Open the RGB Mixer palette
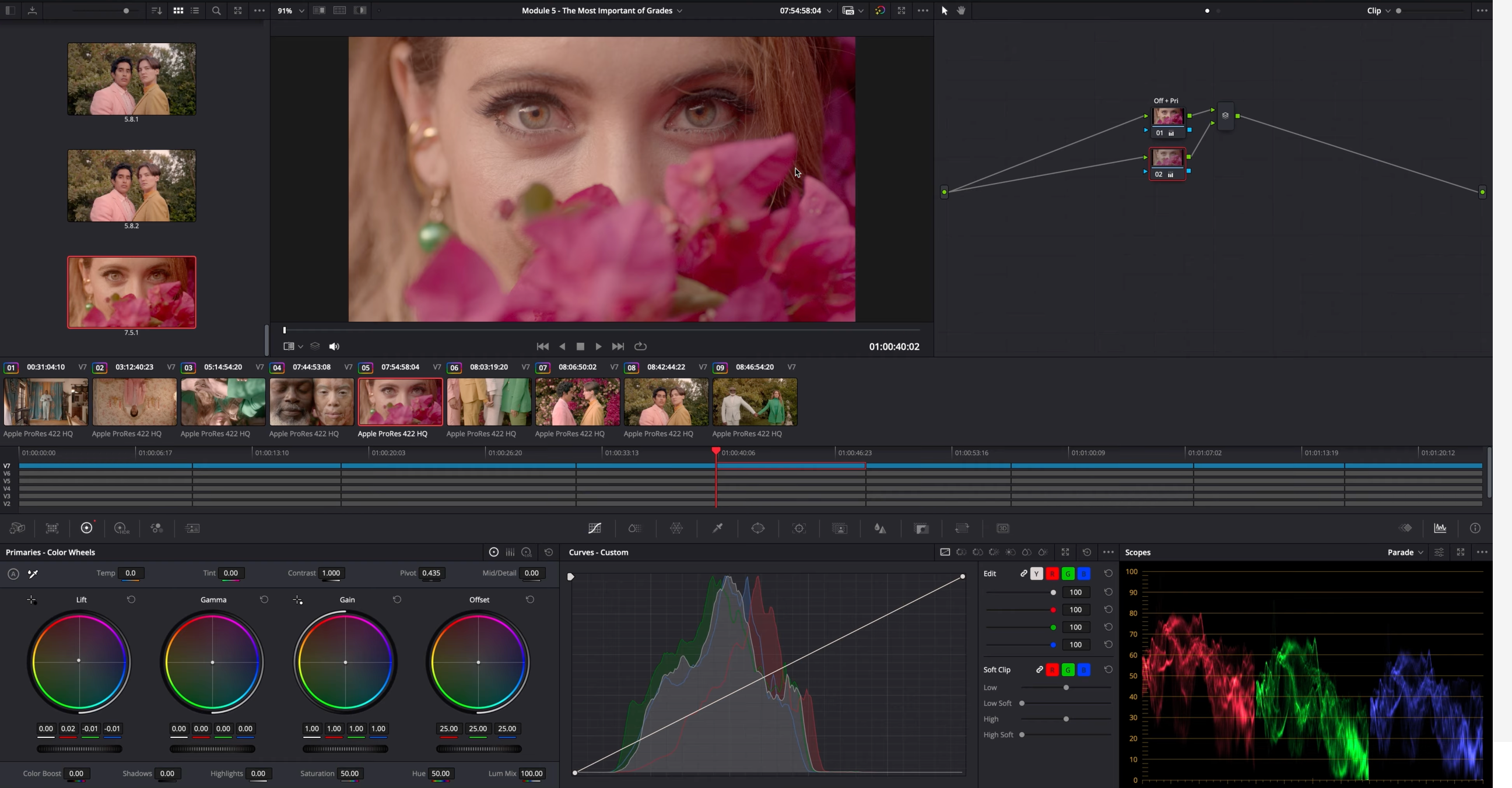The image size is (1512, 788). click(157, 529)
